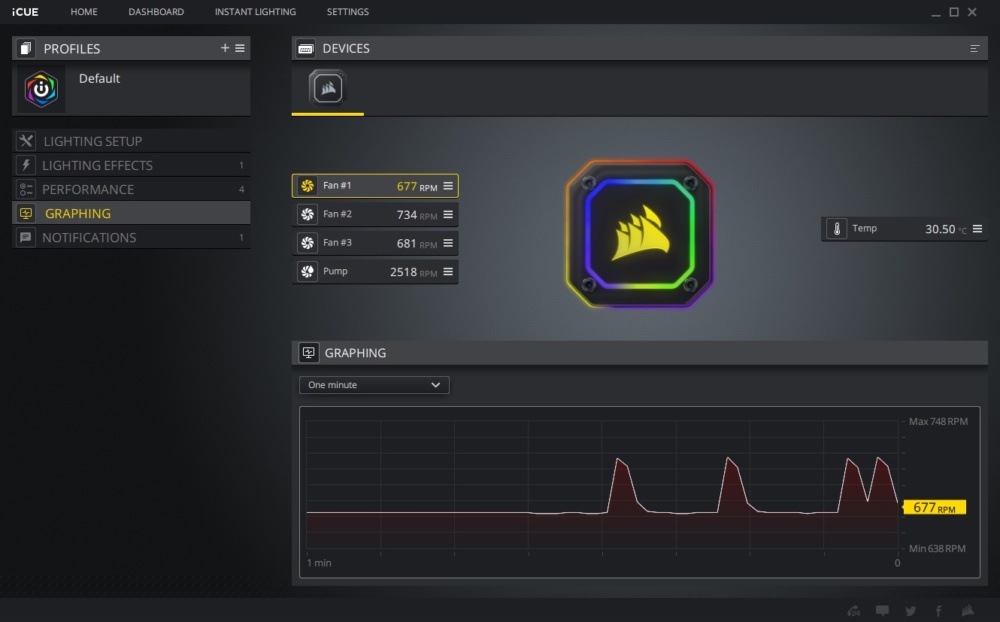The width and height of the screenshot is (1000, 622).
Task: Open Fan #3 options menu
Action: [x=448, y=243]
